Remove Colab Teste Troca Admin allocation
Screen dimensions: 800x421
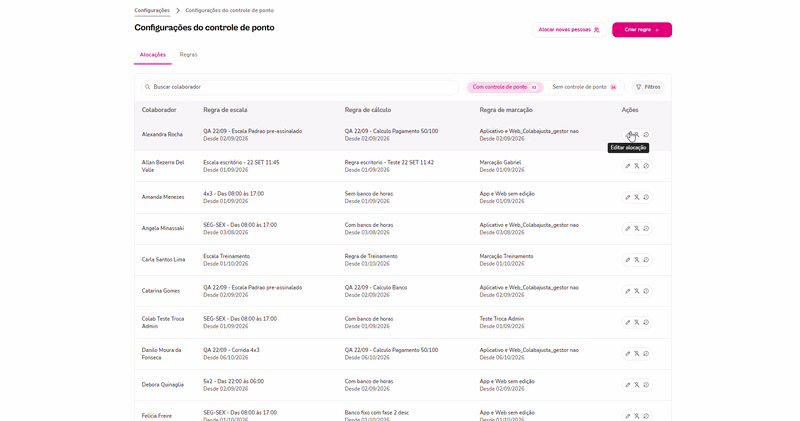point(637,323)
